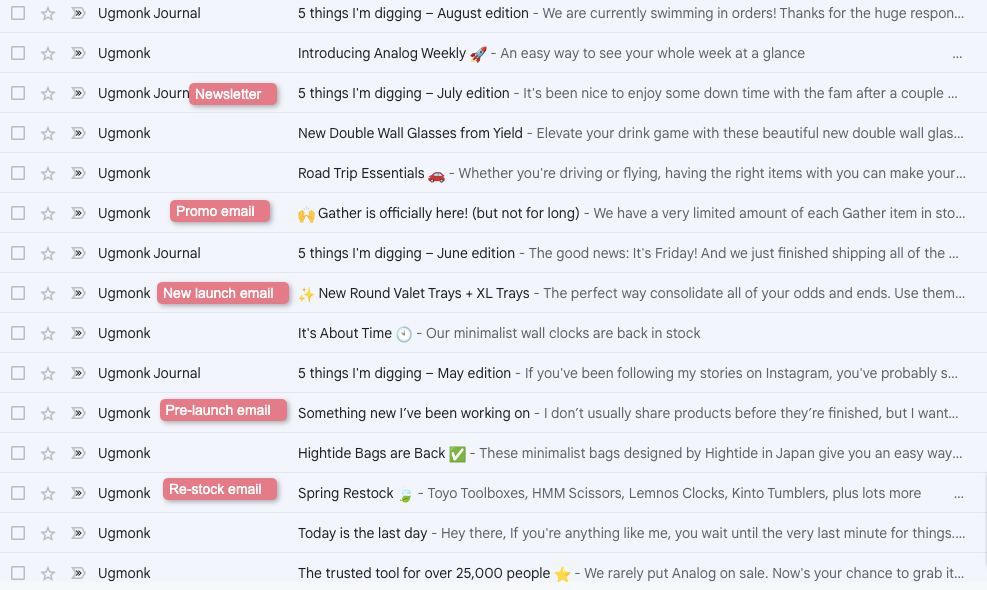The width and height of the screenshot is (987, 590).
Task: Click the Re-stock email label tag
Action: click(x=217, y=489)
